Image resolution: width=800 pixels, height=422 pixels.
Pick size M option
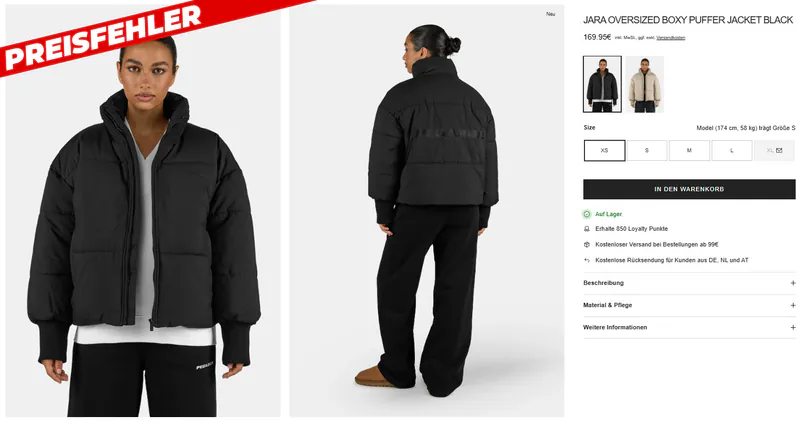click(689, 151)
